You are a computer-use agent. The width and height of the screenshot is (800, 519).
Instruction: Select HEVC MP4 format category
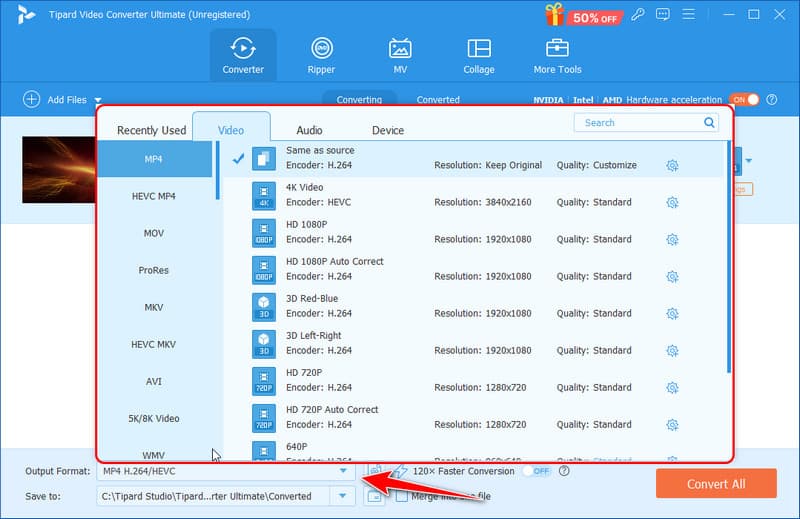tap(155, 196)
